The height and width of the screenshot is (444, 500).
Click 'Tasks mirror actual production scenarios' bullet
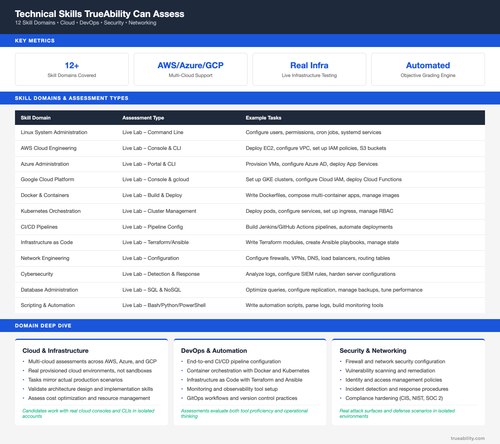[x=75, y=380]
